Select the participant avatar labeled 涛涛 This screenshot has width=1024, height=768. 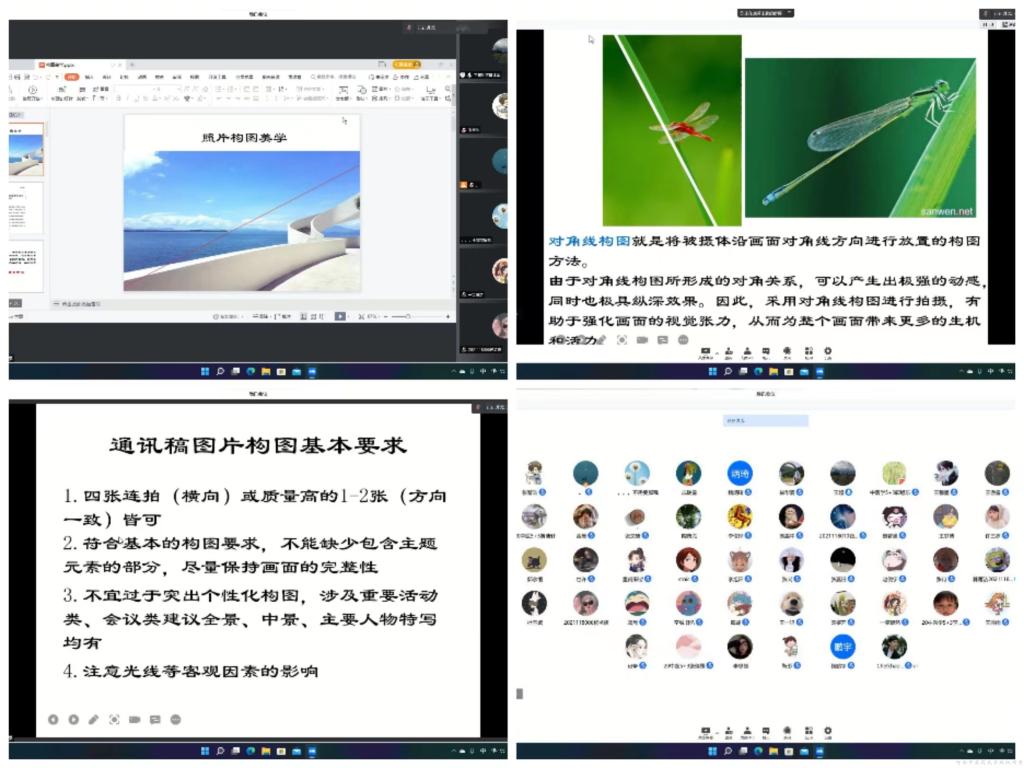739,474
